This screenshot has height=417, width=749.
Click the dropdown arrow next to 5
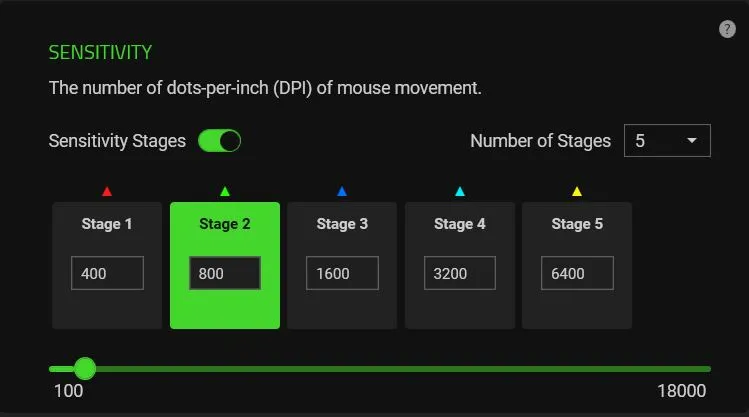click(x=691, y=140)
